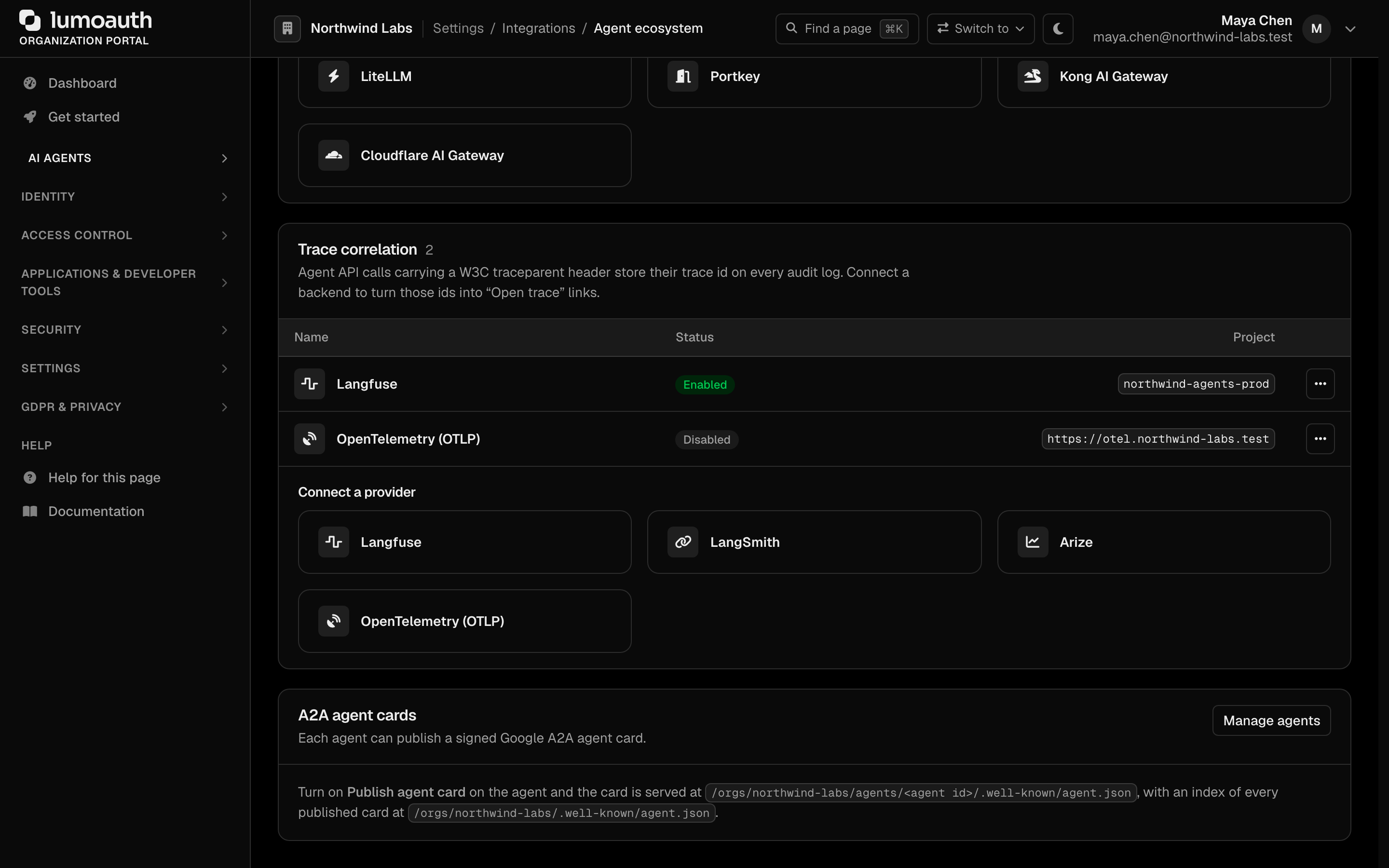This screenshot has height=868, width=1389.
Task: Open the more options menu for Langfuse
Action: [x=1320, y=384]
